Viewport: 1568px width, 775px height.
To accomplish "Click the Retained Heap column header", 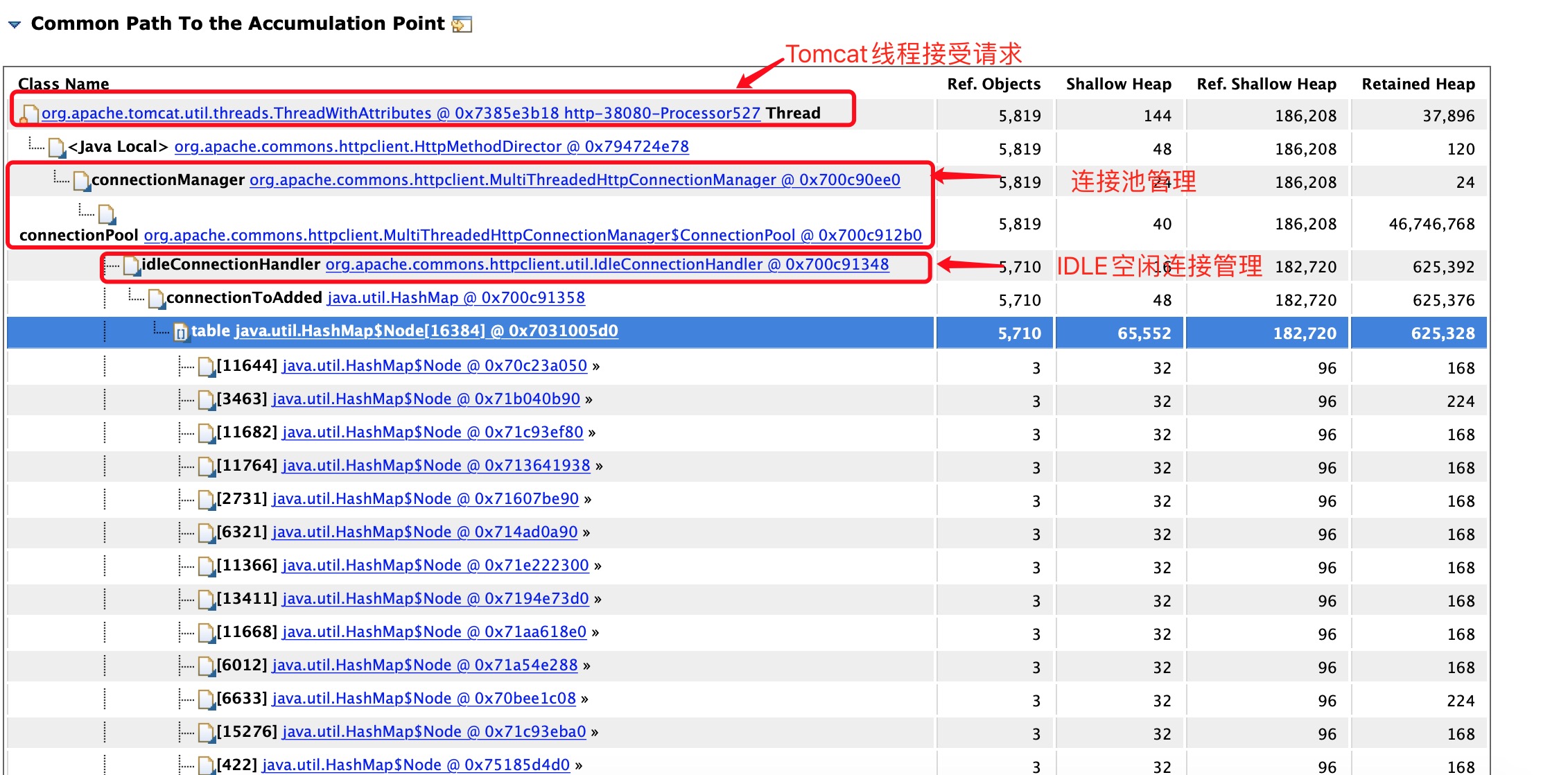I will [x=1418, y=84].
